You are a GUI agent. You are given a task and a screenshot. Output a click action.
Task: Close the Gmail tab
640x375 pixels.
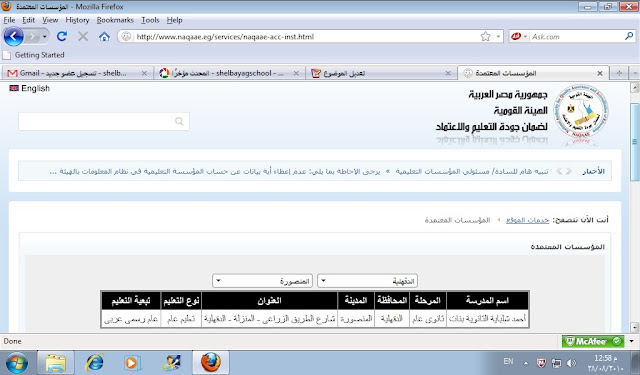pos(144,73)
